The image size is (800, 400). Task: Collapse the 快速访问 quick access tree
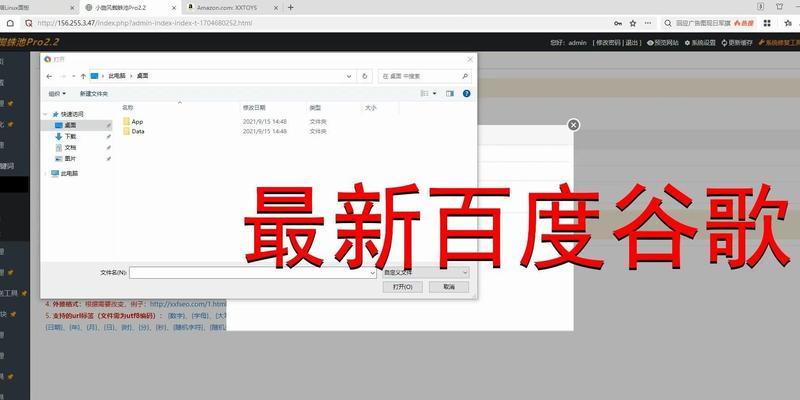tap(45, 114)
